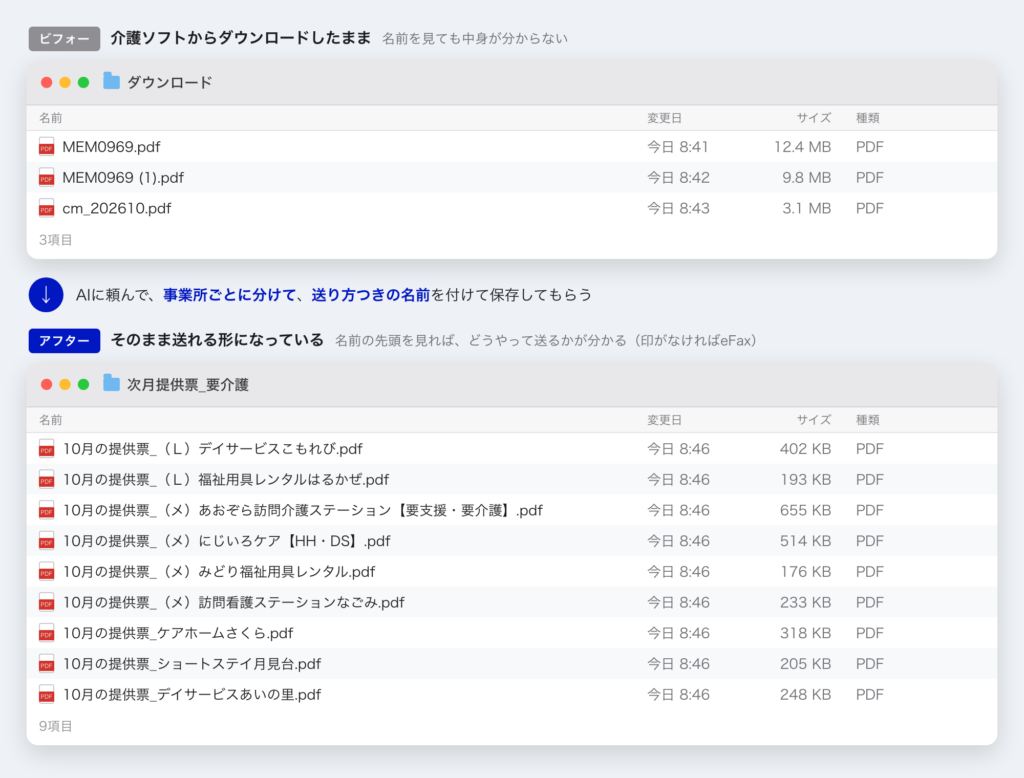1024x778 pixels.
Task: Click the 今日 8:43 modified date
Action: coord(678,208)
